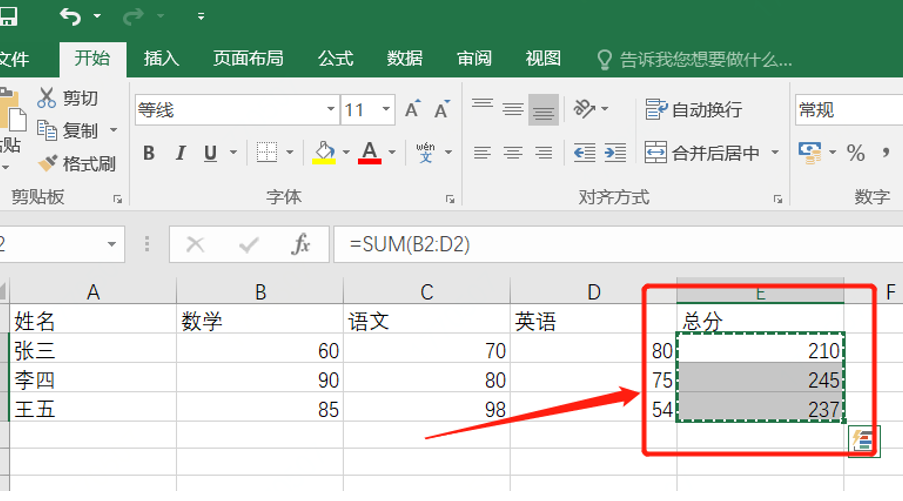
Task: Click the number format box (常规)
Action: [x=849, y=109]
